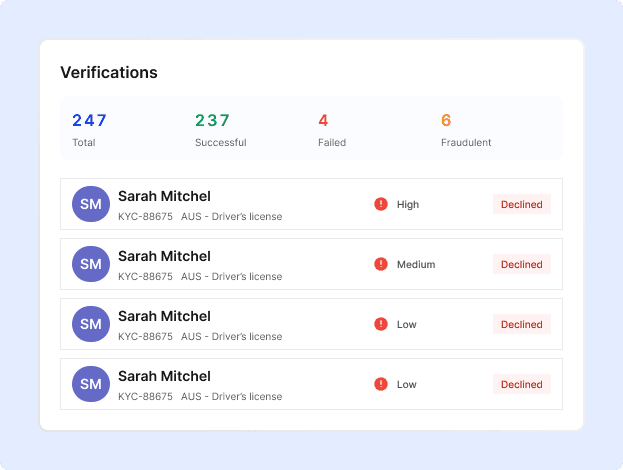
Task: Select the Successful 237 stat
Action: tap(221, 130)
